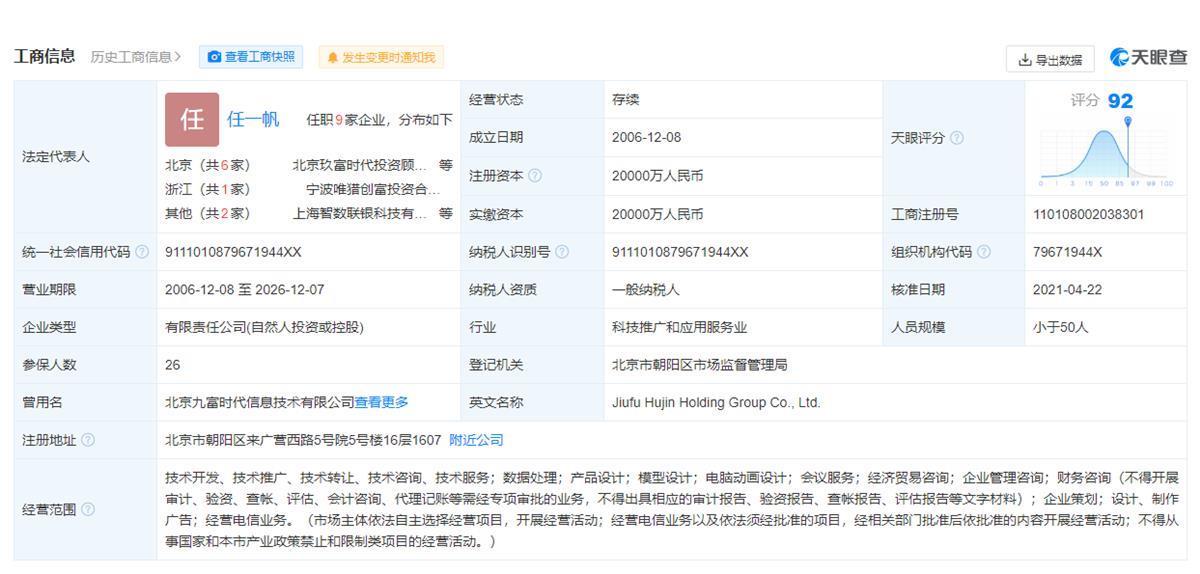1200x574 pixels.
Task: Click credit code 911101087967​1944XX under 统一社会信用代码
Action: (233, 252)
